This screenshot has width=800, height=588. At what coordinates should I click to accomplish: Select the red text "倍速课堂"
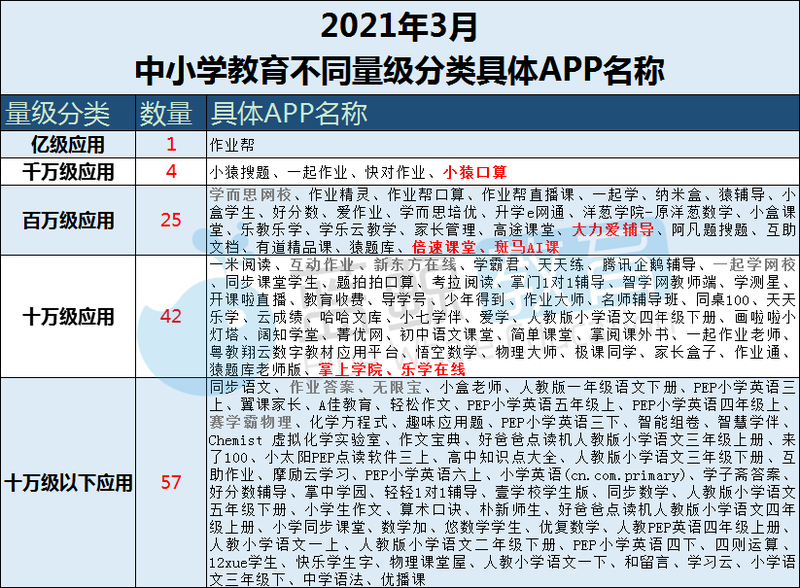pyautogui.click(x=443, y=248)
